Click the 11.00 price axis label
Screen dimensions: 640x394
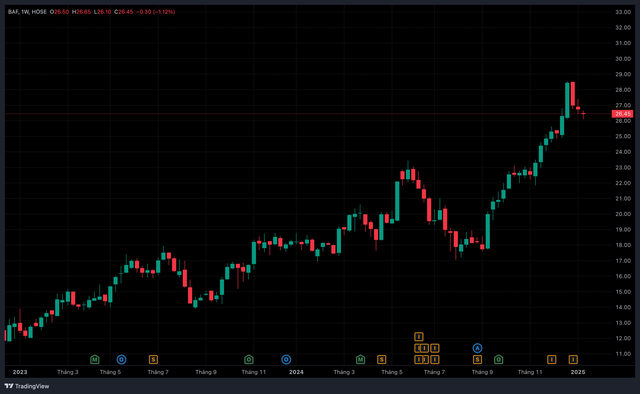(623, 354)
